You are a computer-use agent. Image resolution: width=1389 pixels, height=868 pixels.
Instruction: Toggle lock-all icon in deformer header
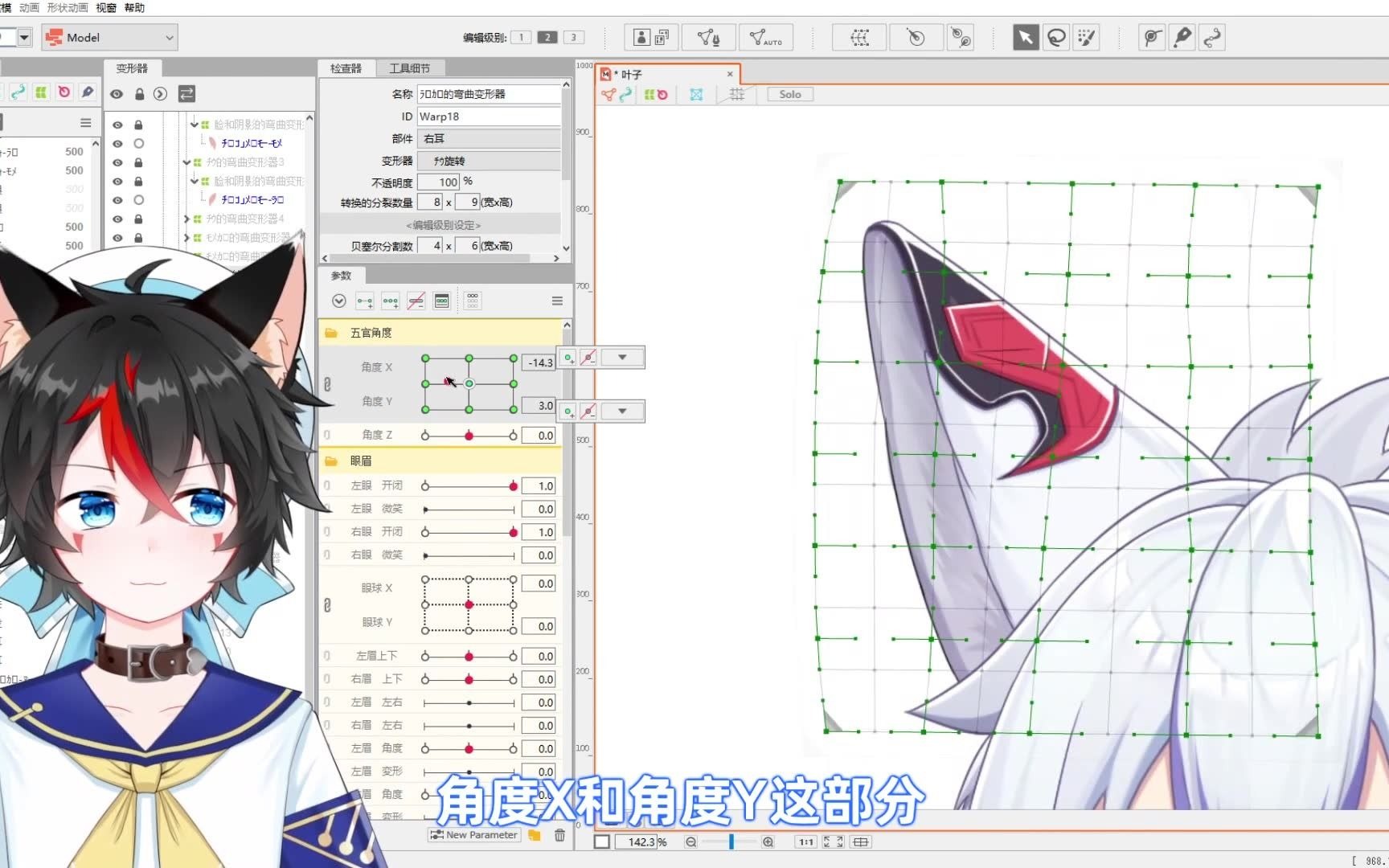[139, 94]
